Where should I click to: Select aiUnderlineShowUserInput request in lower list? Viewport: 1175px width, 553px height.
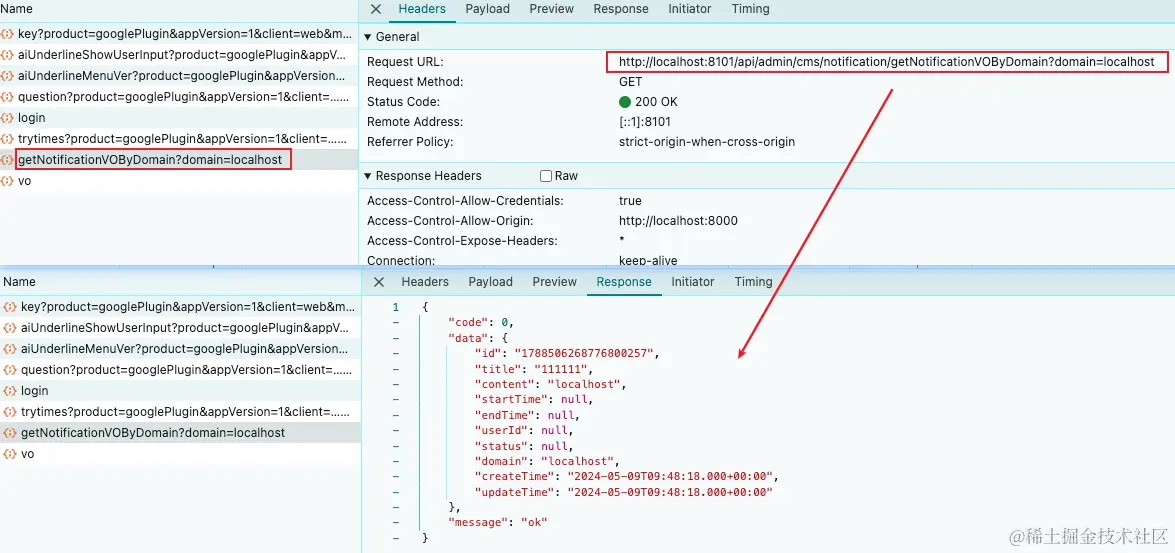pyautogui.click(x=180, y=327)
